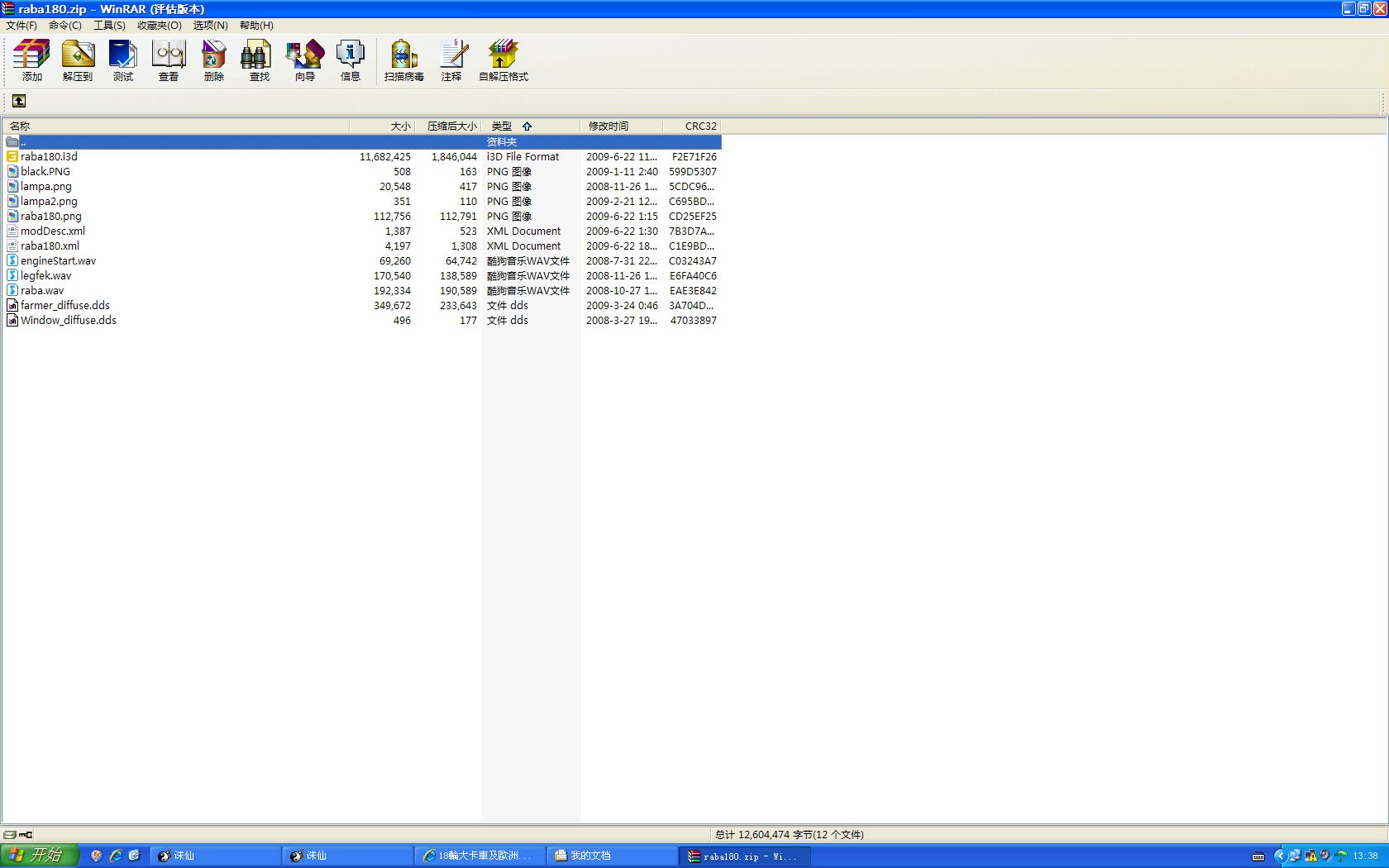Click the system tray clock 13:38
This screenshot has width=1389, height=868.
[1365, 856]
